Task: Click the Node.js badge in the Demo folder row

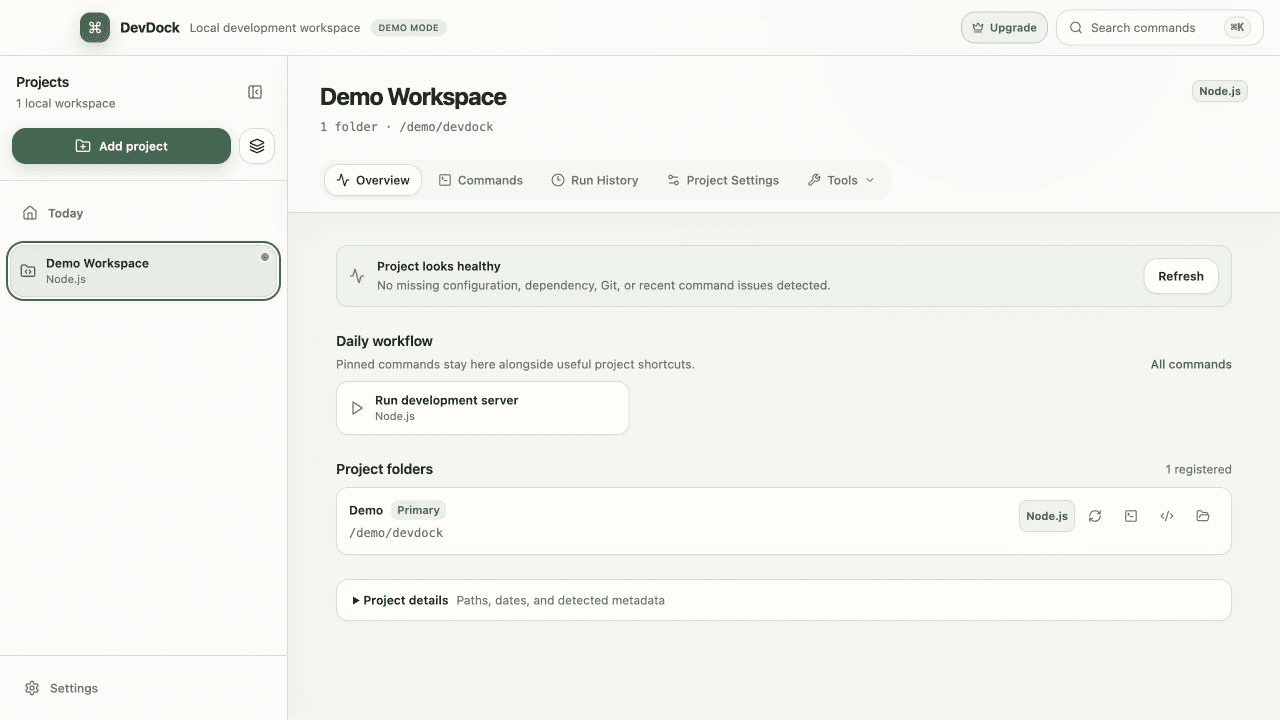Action: coord(1047,516)
